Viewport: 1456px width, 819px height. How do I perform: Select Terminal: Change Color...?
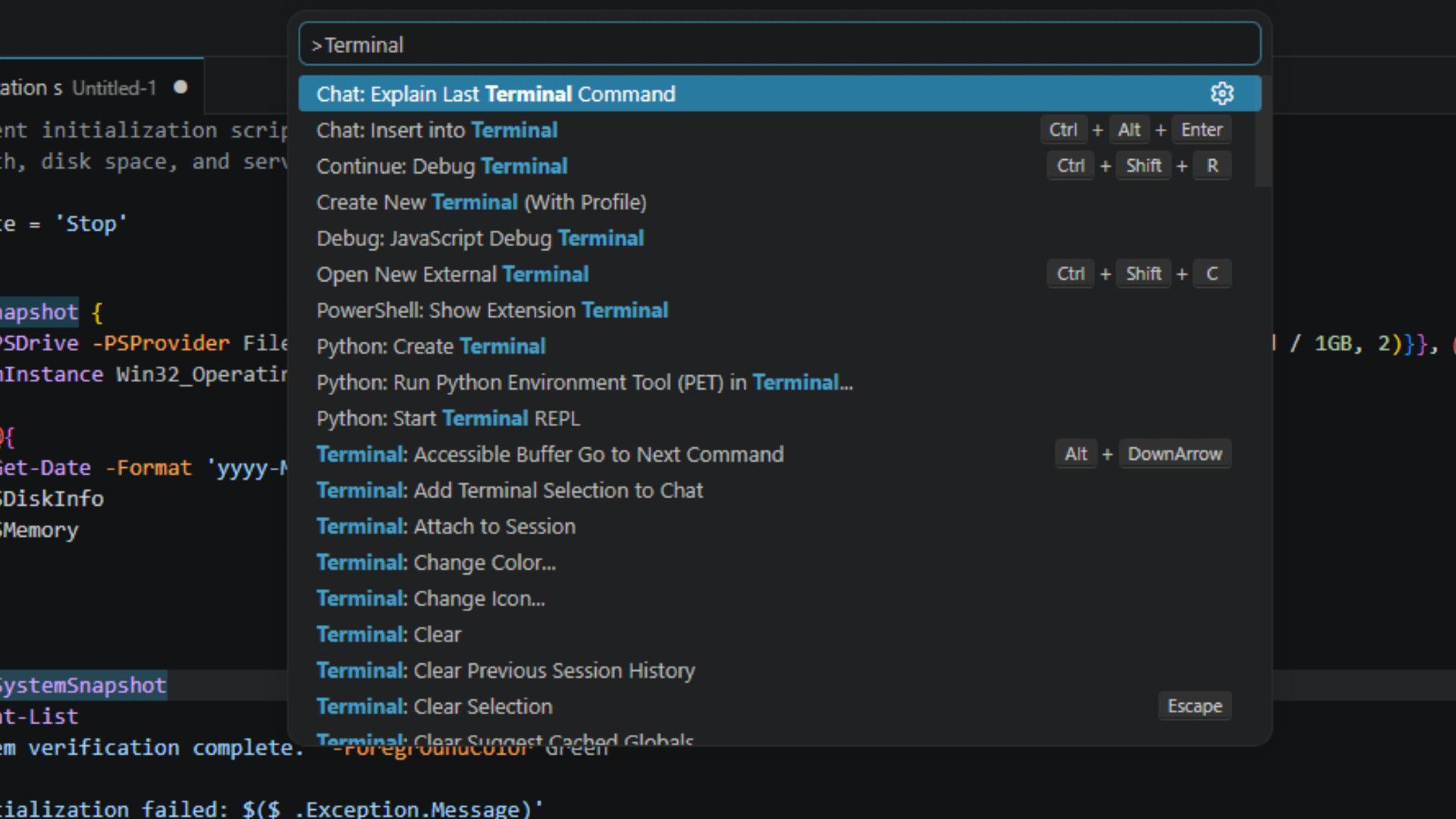point(780,562)
